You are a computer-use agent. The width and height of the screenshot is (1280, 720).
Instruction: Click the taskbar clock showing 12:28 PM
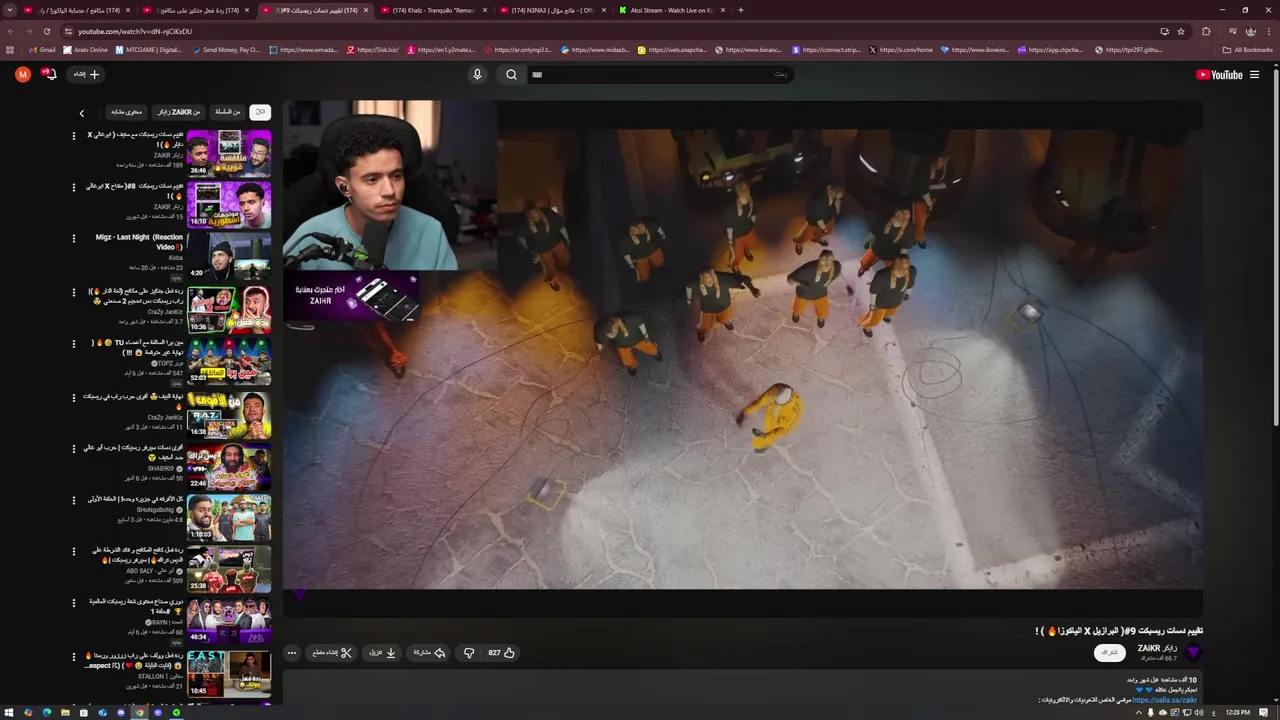point(1238,712)
